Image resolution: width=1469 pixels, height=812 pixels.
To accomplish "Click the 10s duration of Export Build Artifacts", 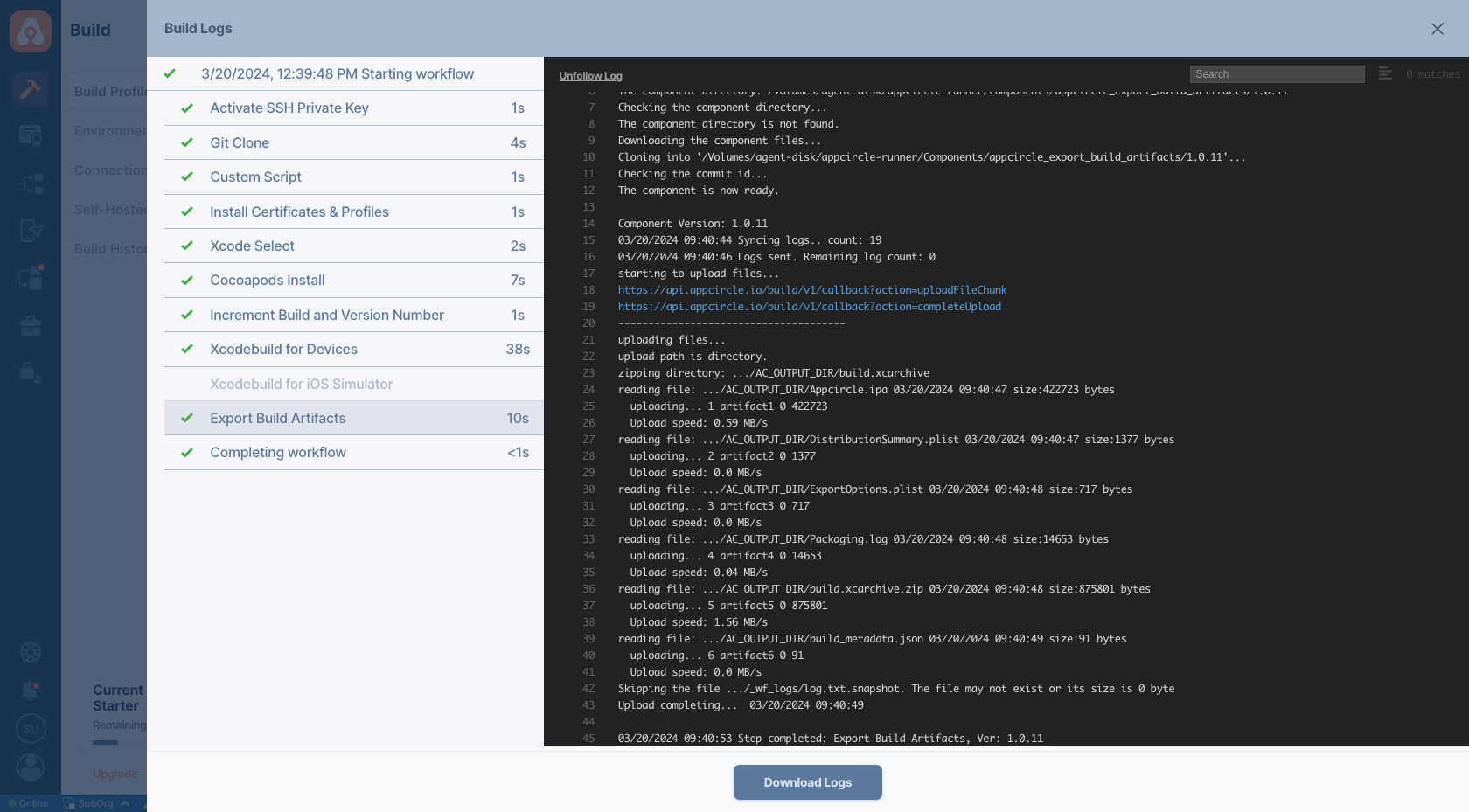I will 518,419.
